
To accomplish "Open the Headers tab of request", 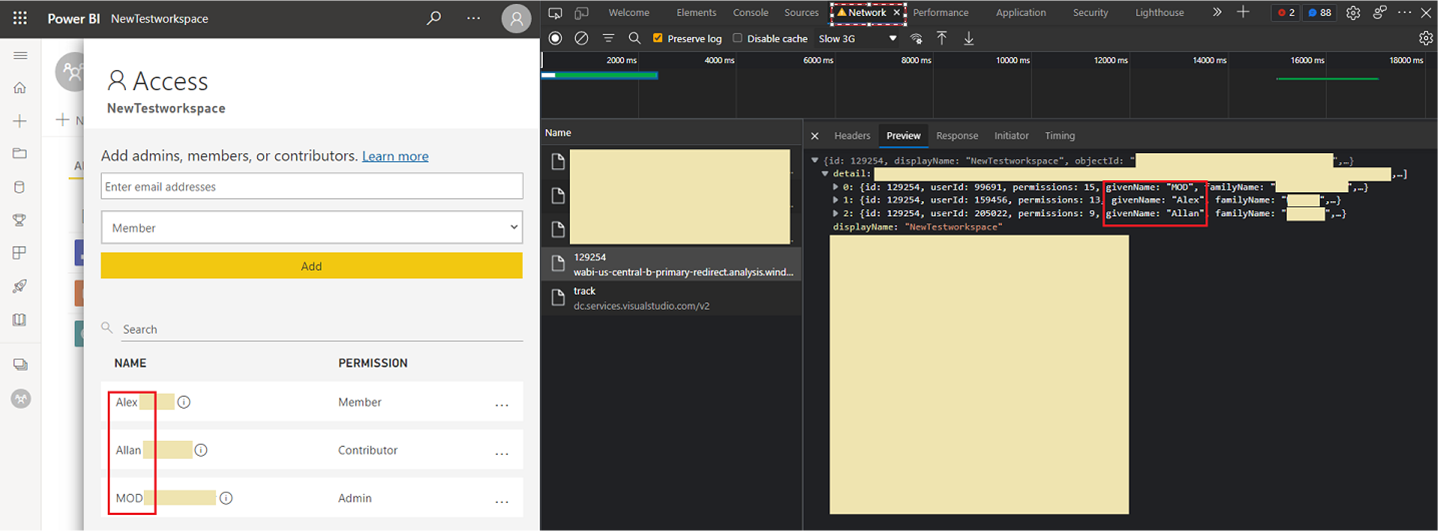I will pyautogui.click(x=853, y=136).
